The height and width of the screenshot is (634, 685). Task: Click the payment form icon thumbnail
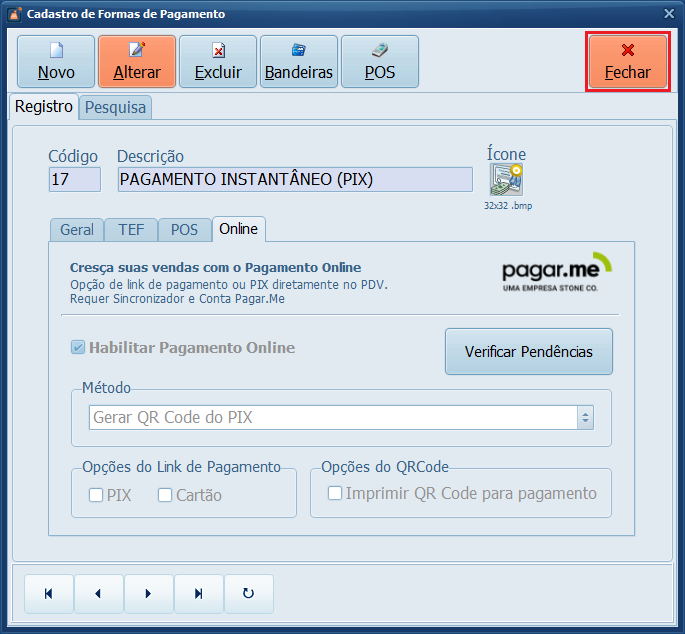coord(506,180)
